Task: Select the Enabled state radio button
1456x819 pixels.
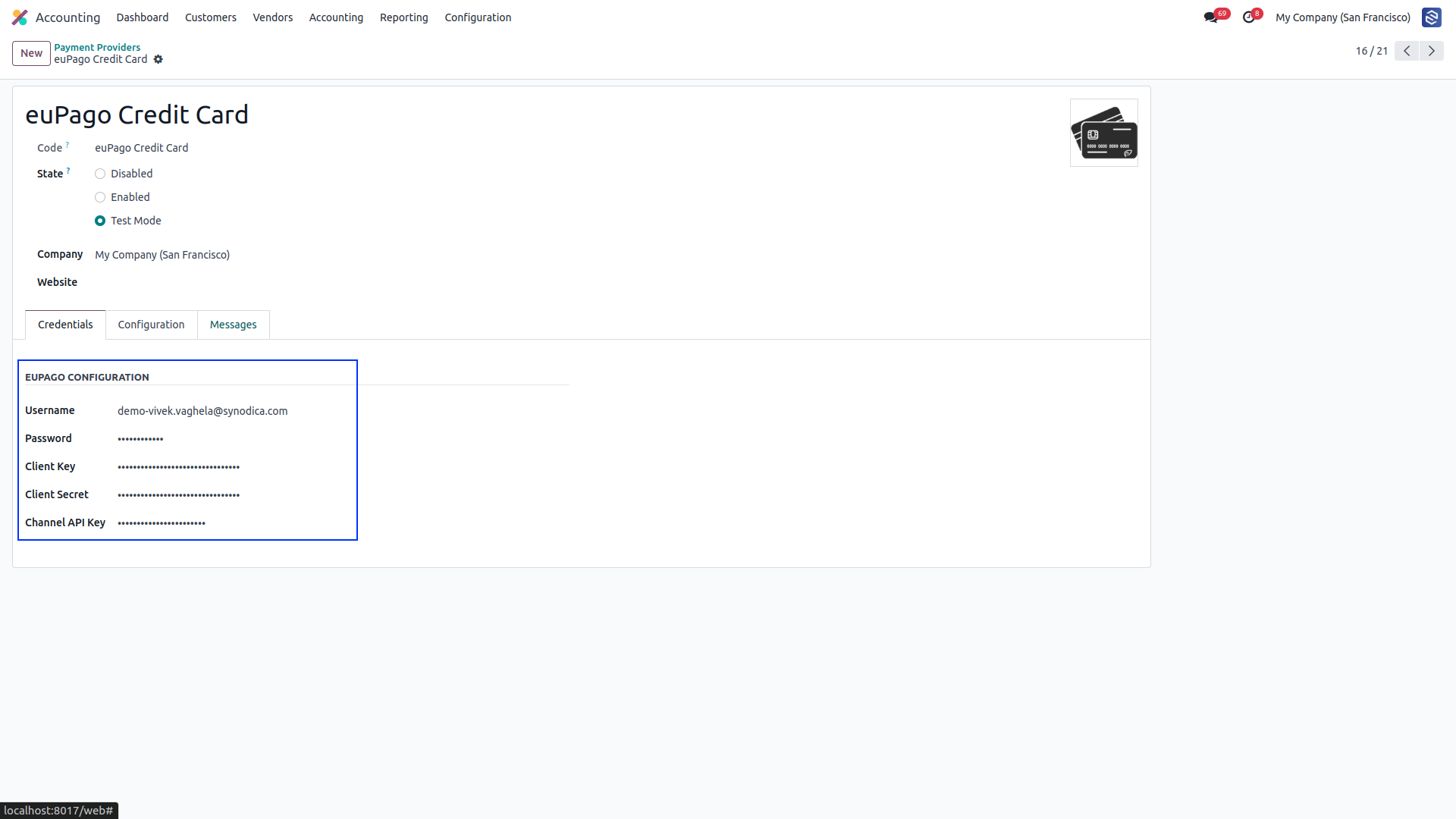Action: pos(100,197)
